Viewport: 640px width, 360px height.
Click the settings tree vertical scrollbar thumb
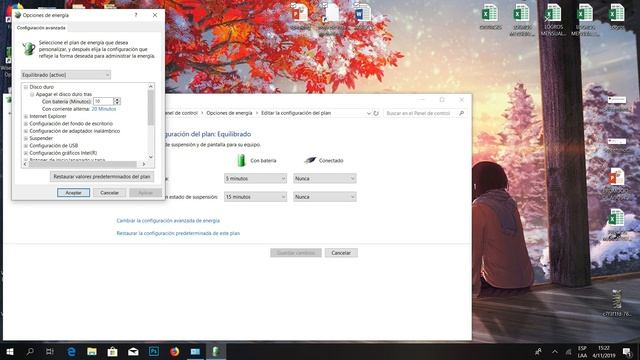[151, 107]
